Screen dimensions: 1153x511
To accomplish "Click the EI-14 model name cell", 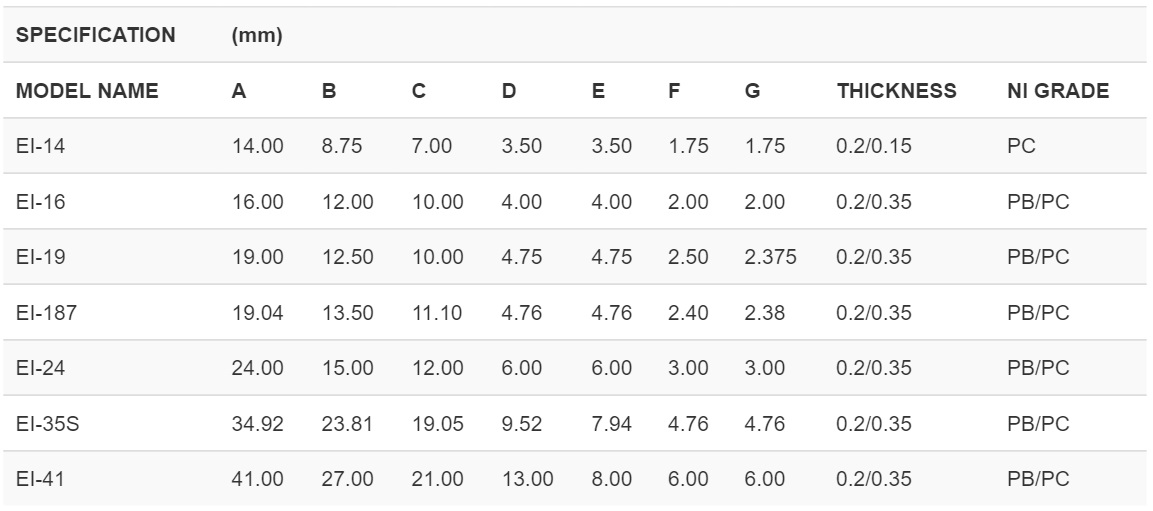I will pos(38,146).
